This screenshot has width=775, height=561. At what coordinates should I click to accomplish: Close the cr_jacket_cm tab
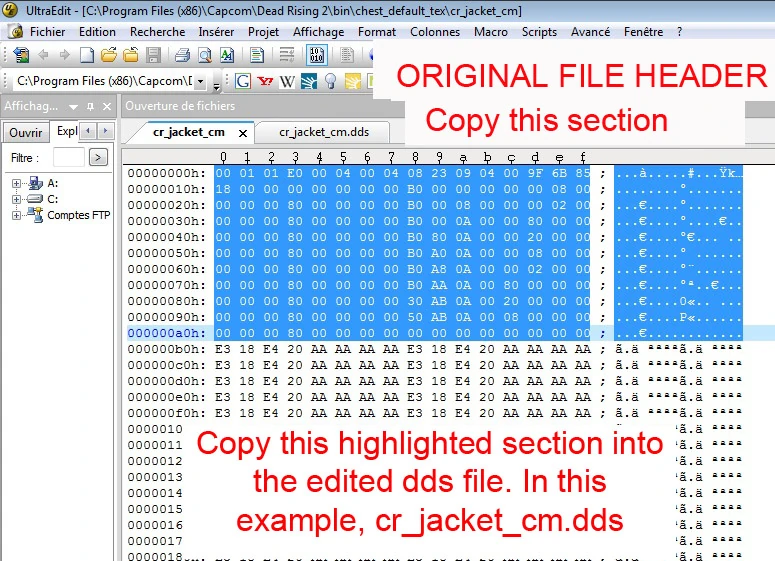(243, 133)
